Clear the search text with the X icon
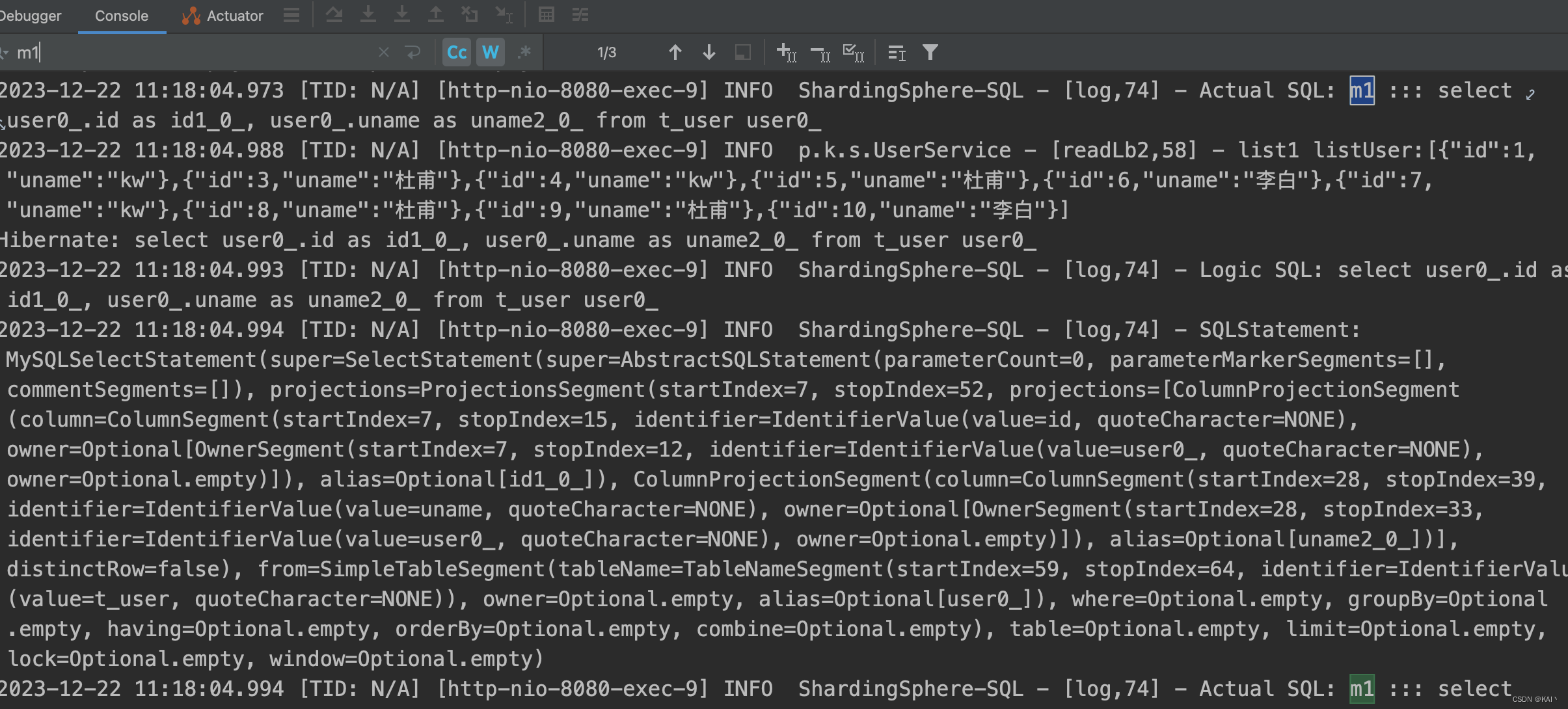 pyautogui.click(x=384, y=52)
